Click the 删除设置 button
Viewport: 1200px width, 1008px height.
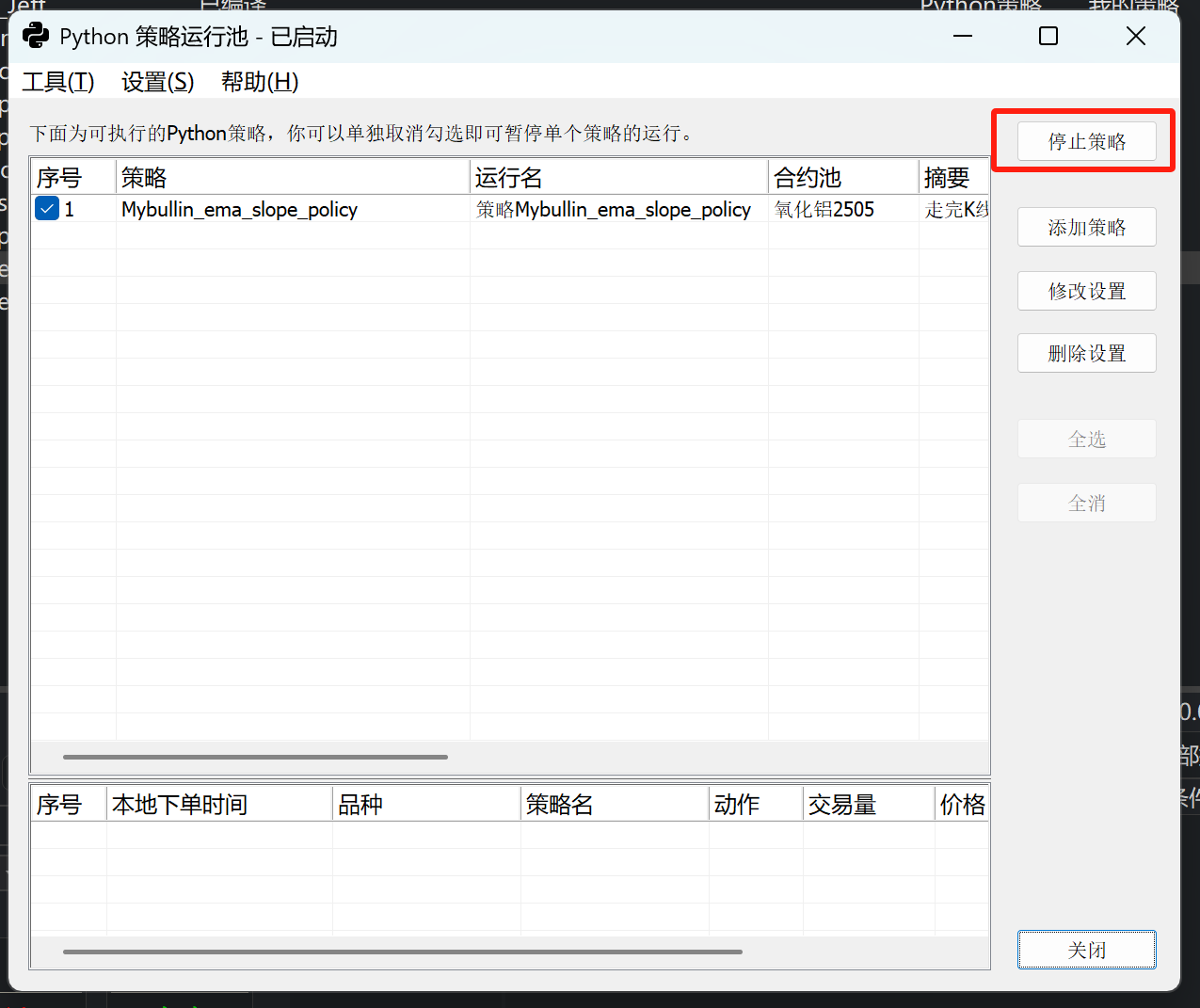click(x=1087, y=353)
